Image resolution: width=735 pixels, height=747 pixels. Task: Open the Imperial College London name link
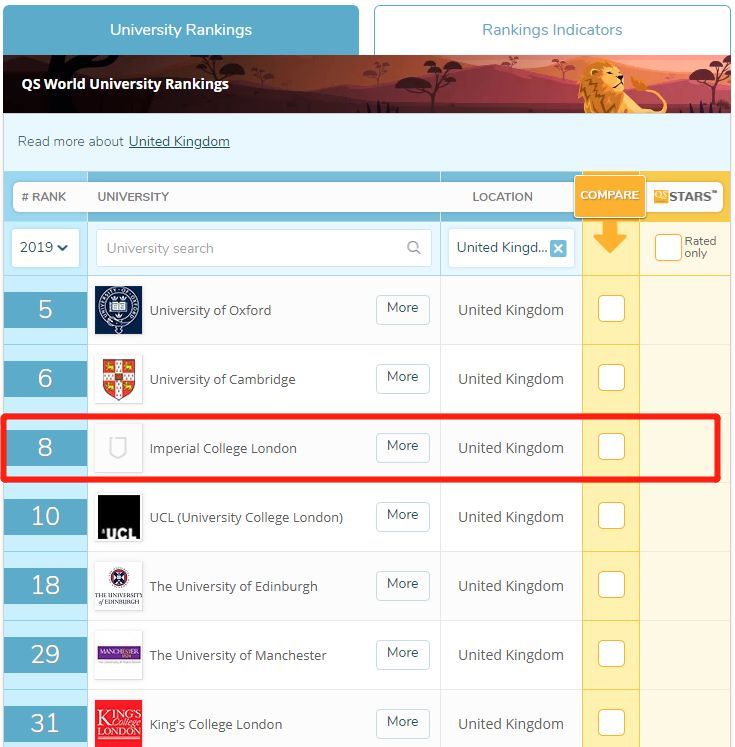(x=223, y=448)
